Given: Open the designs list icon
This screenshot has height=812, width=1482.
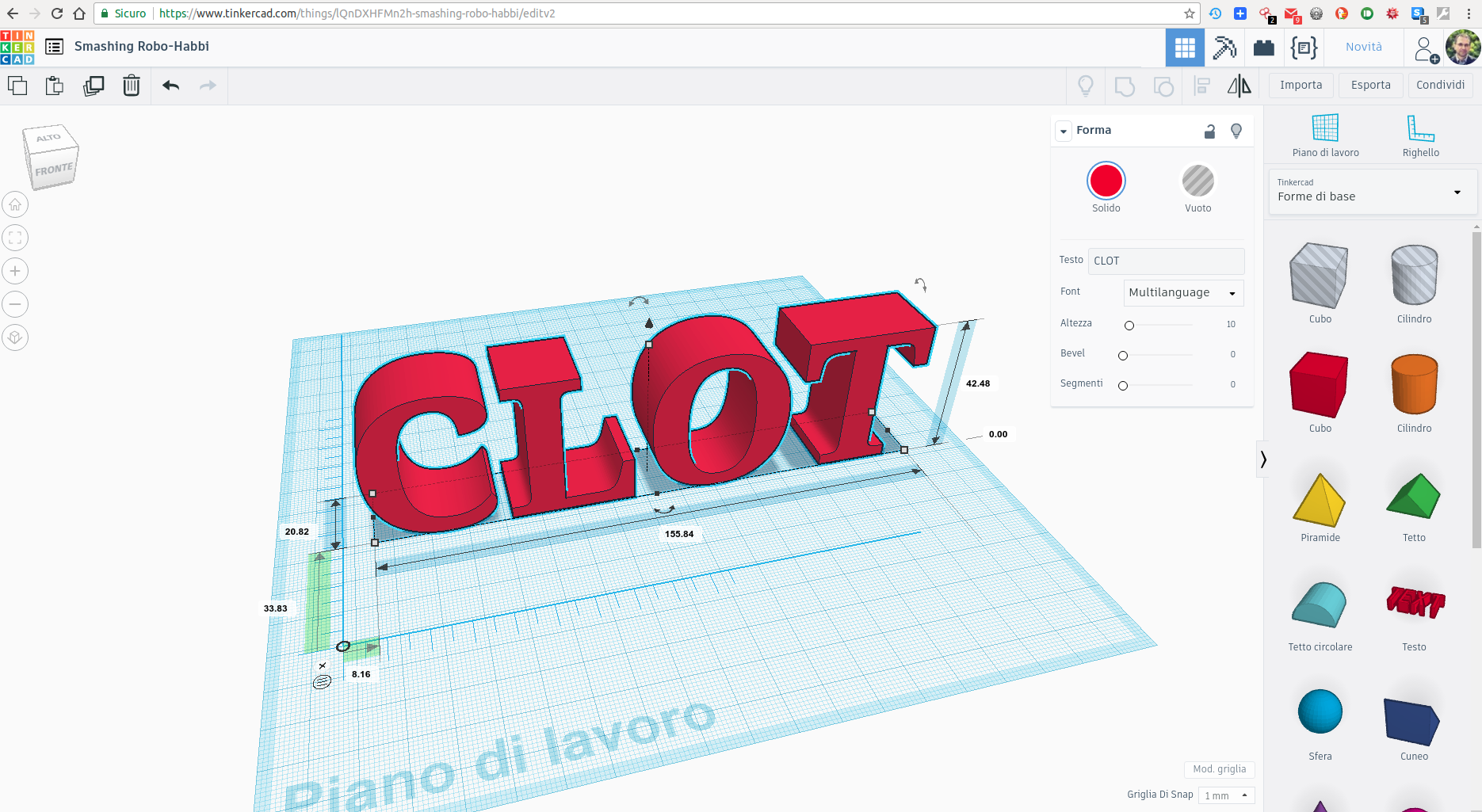Looking at the screenshot, I should [54, 47].
